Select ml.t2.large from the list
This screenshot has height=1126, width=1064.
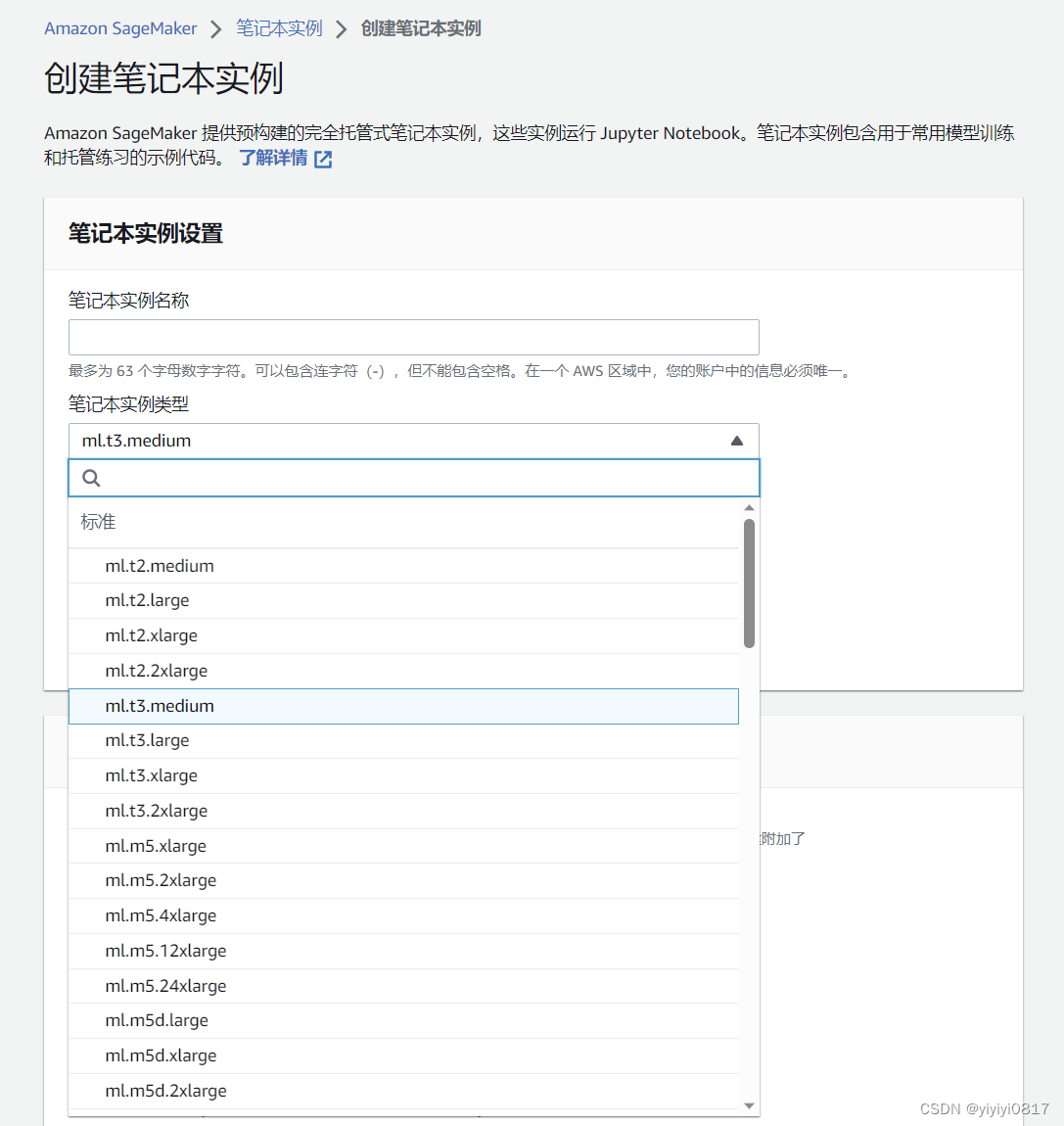tap(403, 600)
